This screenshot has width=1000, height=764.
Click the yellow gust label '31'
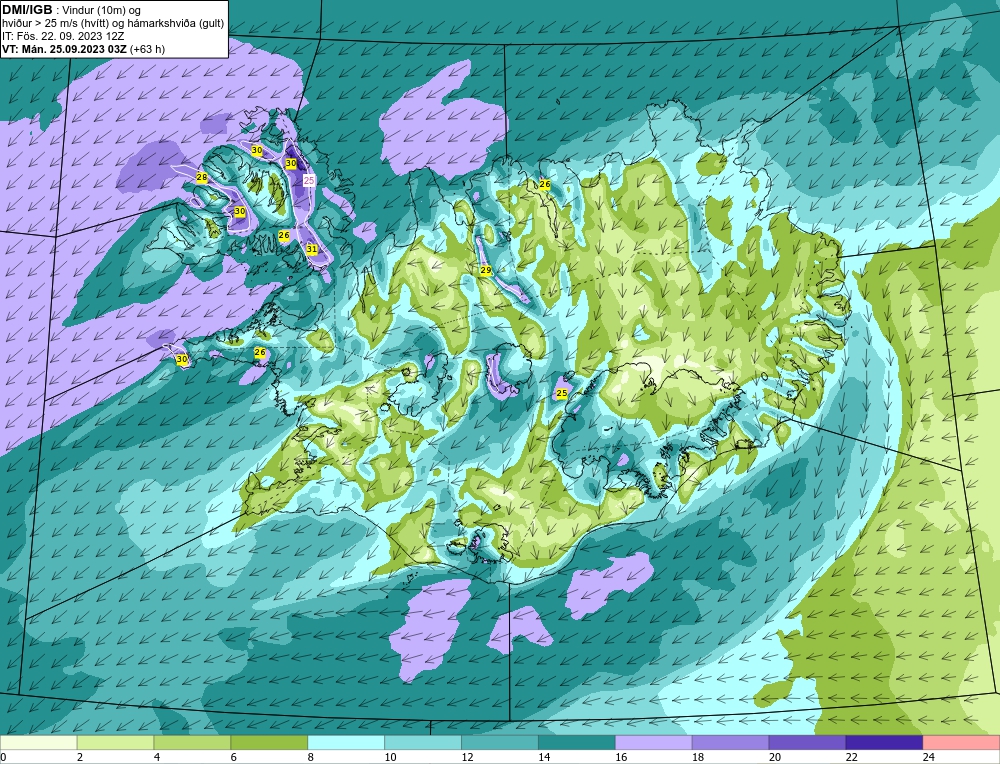coord(312,249)
